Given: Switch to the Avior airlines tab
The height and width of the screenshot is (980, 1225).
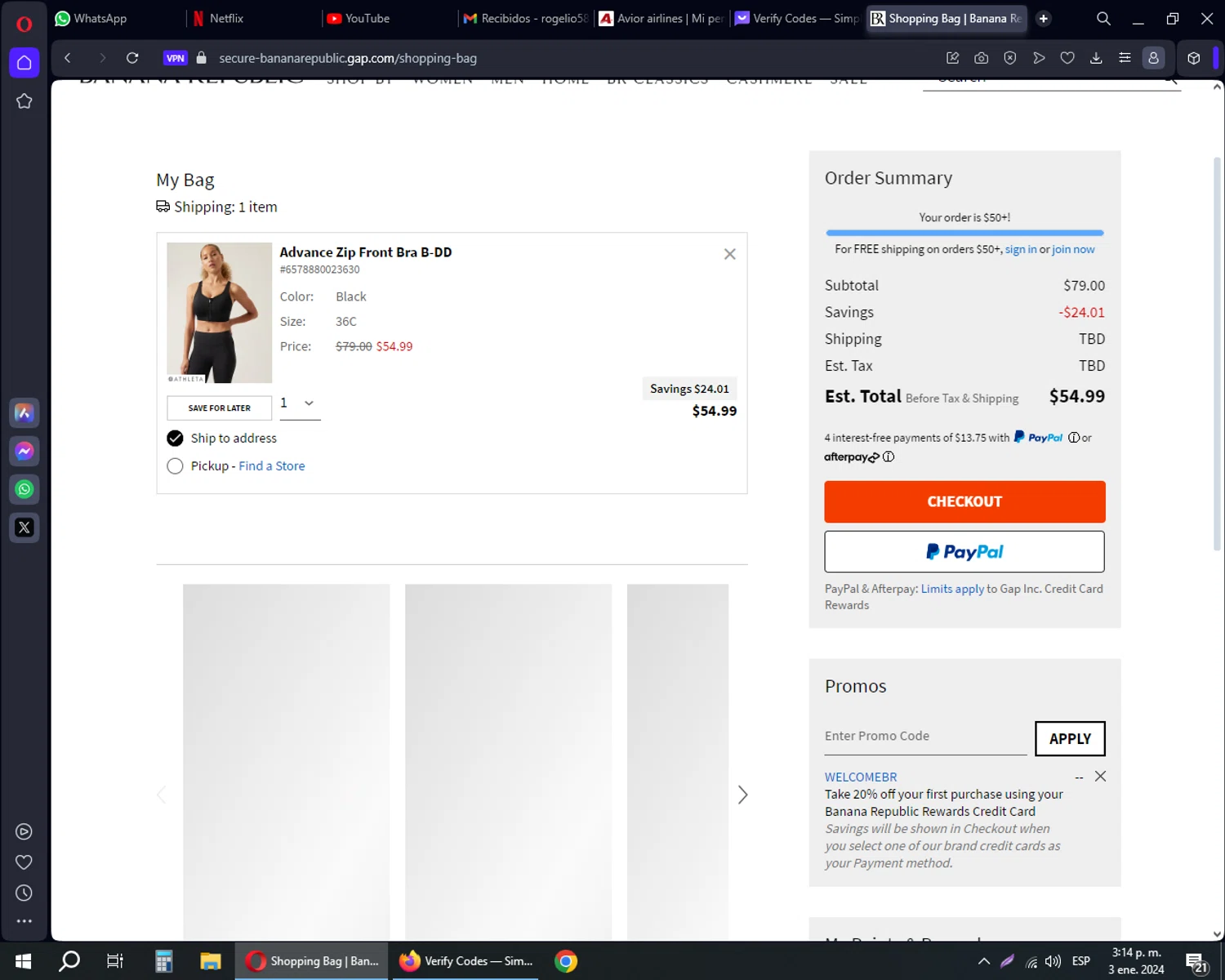Looking at the screenshot, I should pos(661,19).
